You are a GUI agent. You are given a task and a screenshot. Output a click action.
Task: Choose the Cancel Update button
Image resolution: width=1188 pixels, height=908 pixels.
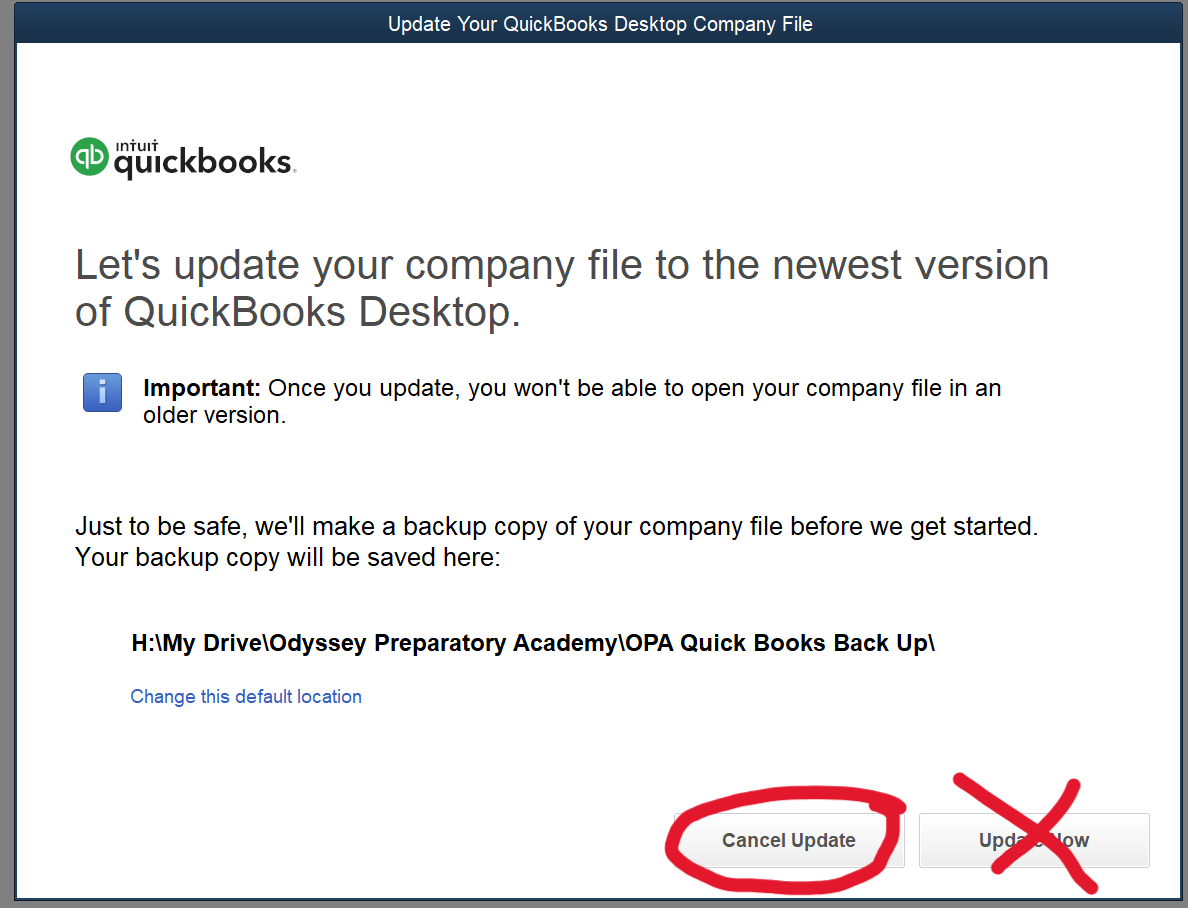coord(789,840)
